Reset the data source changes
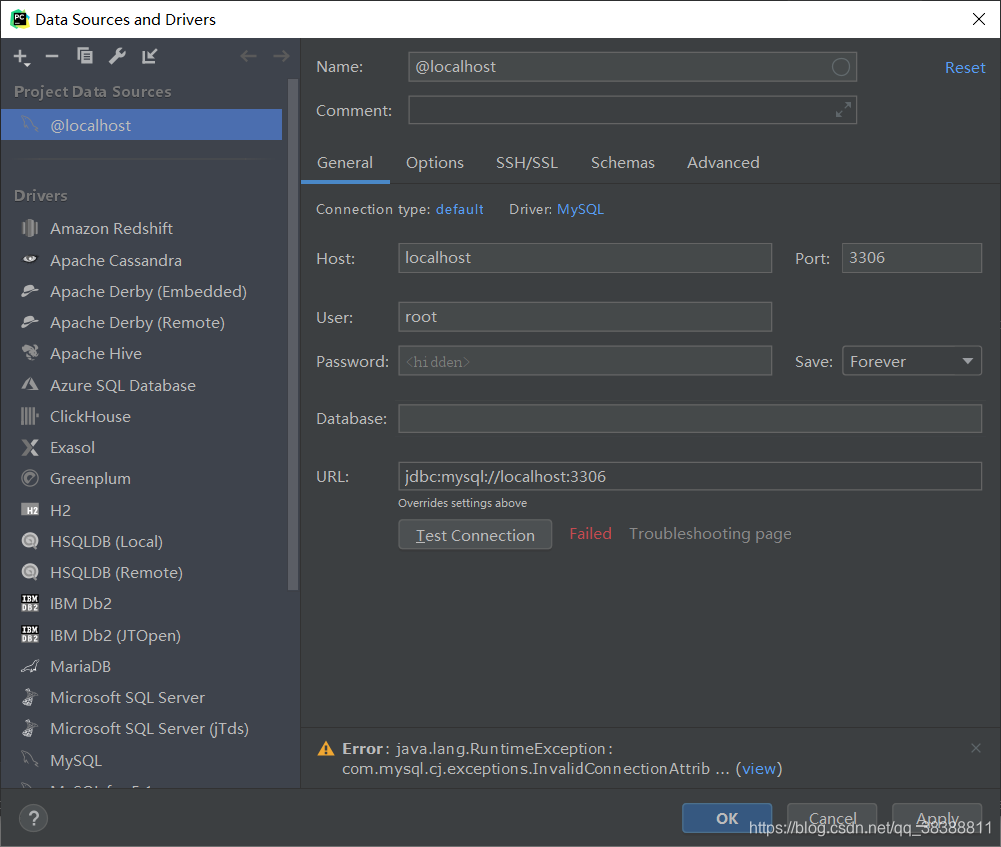Image resolution: width=1001 pixels, height=847 pixels. pyautogui.click(x=965, y=68)
